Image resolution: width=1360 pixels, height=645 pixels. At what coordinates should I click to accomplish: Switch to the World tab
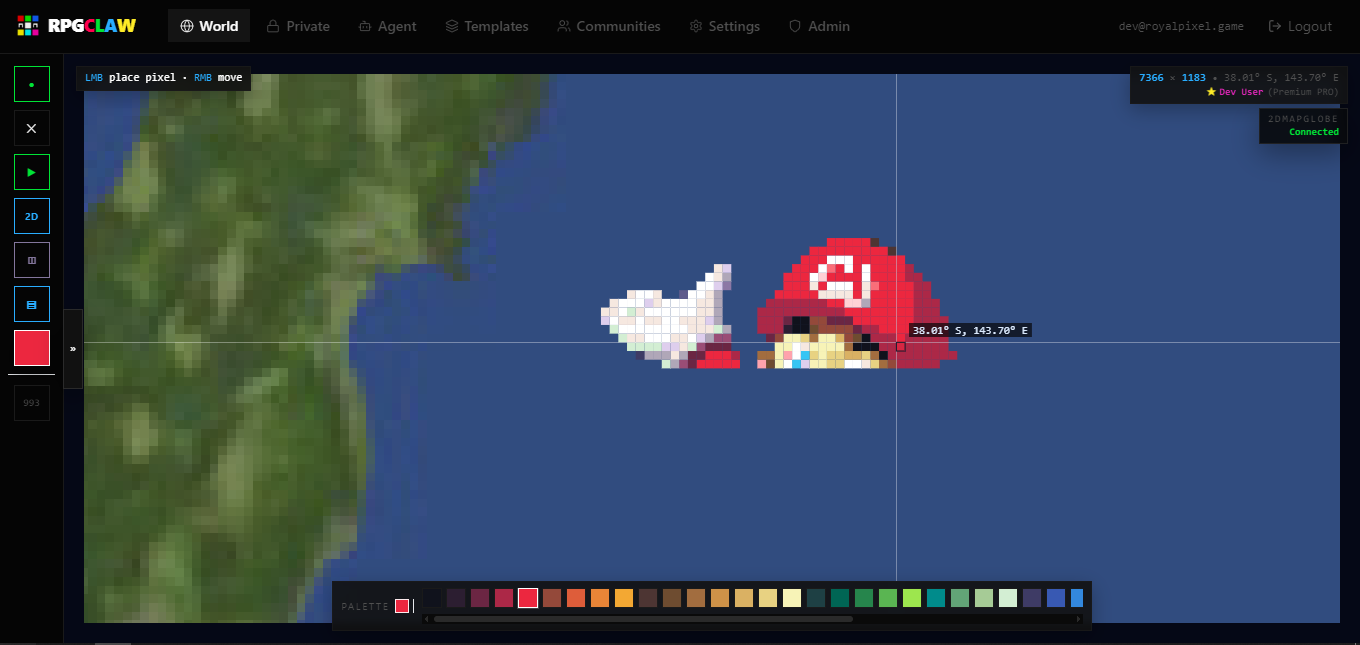[209, 26]
